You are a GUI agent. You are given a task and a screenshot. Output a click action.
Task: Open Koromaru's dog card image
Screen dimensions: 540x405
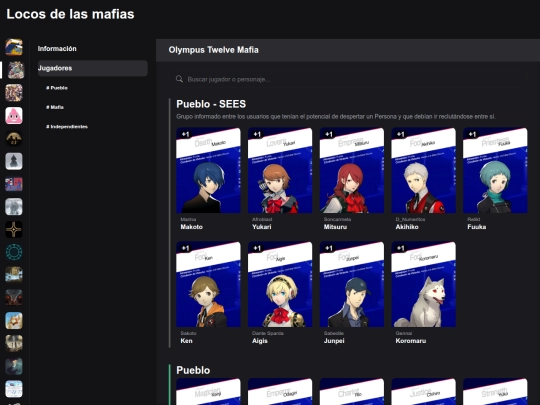[x=423, y=284]
